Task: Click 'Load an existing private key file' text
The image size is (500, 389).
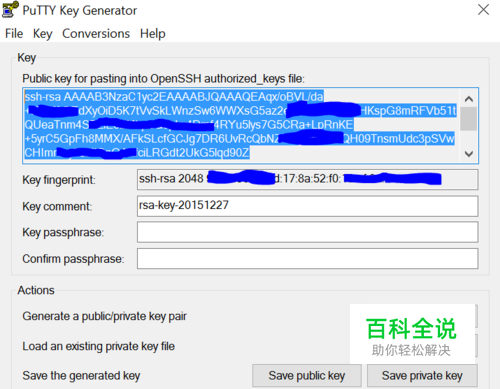Action: coord(98,346)
